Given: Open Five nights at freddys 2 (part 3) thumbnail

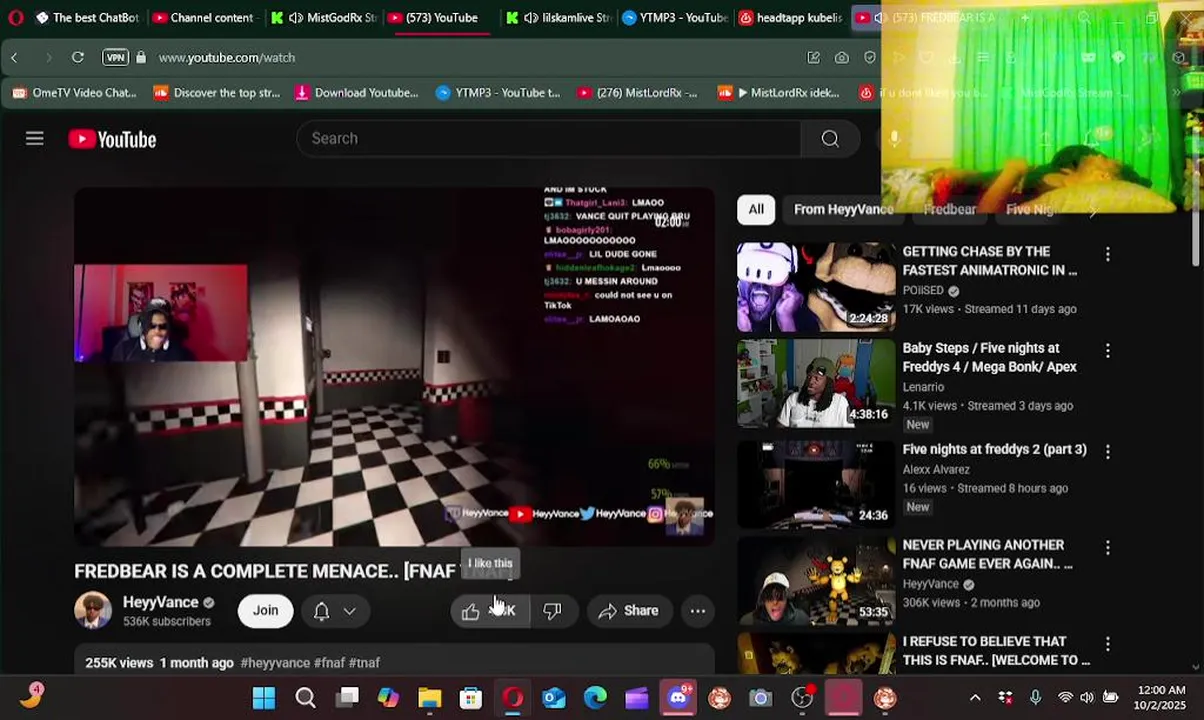Looking at the screenshot, I should click(x=816, y=483).
